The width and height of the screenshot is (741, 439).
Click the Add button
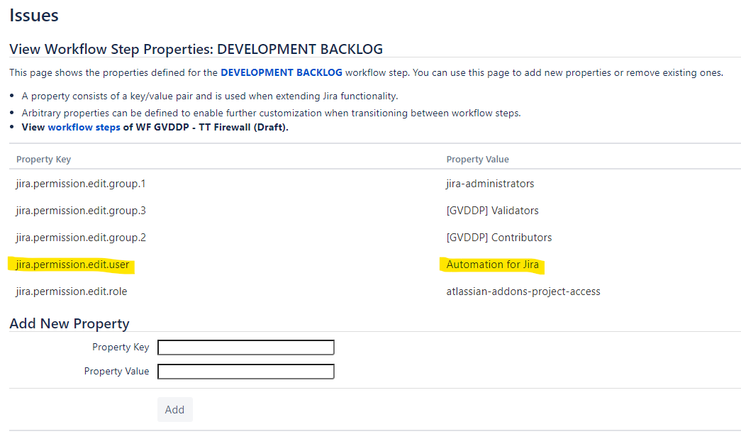point(175,410)
